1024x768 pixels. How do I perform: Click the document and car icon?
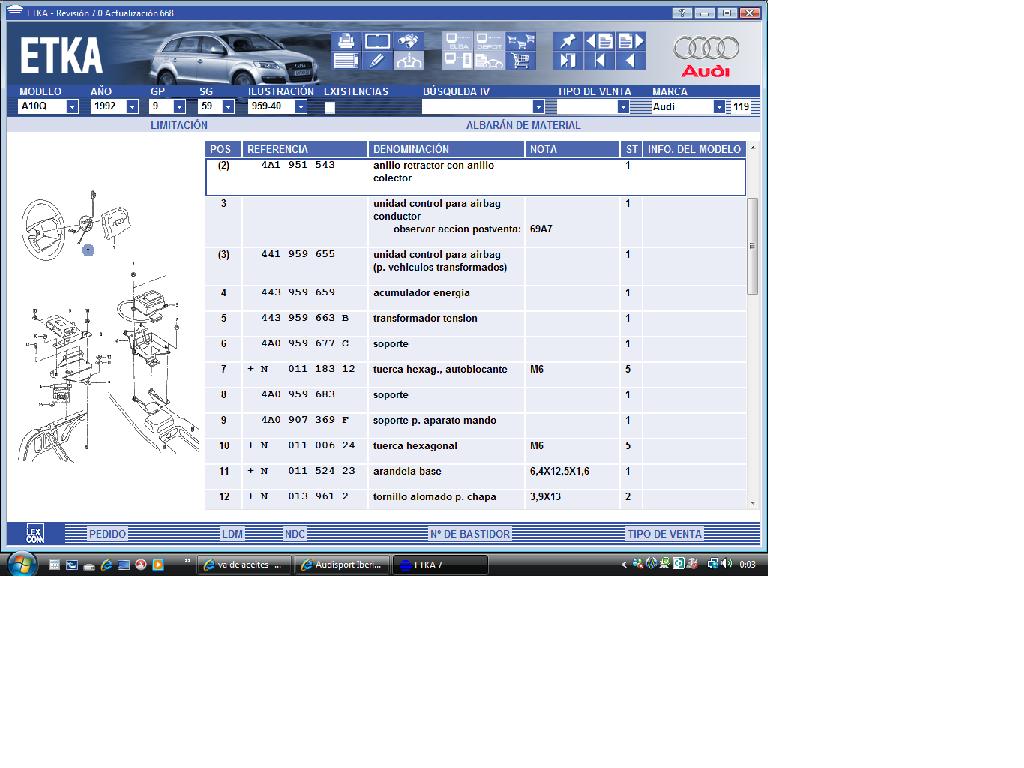(489, 61)
